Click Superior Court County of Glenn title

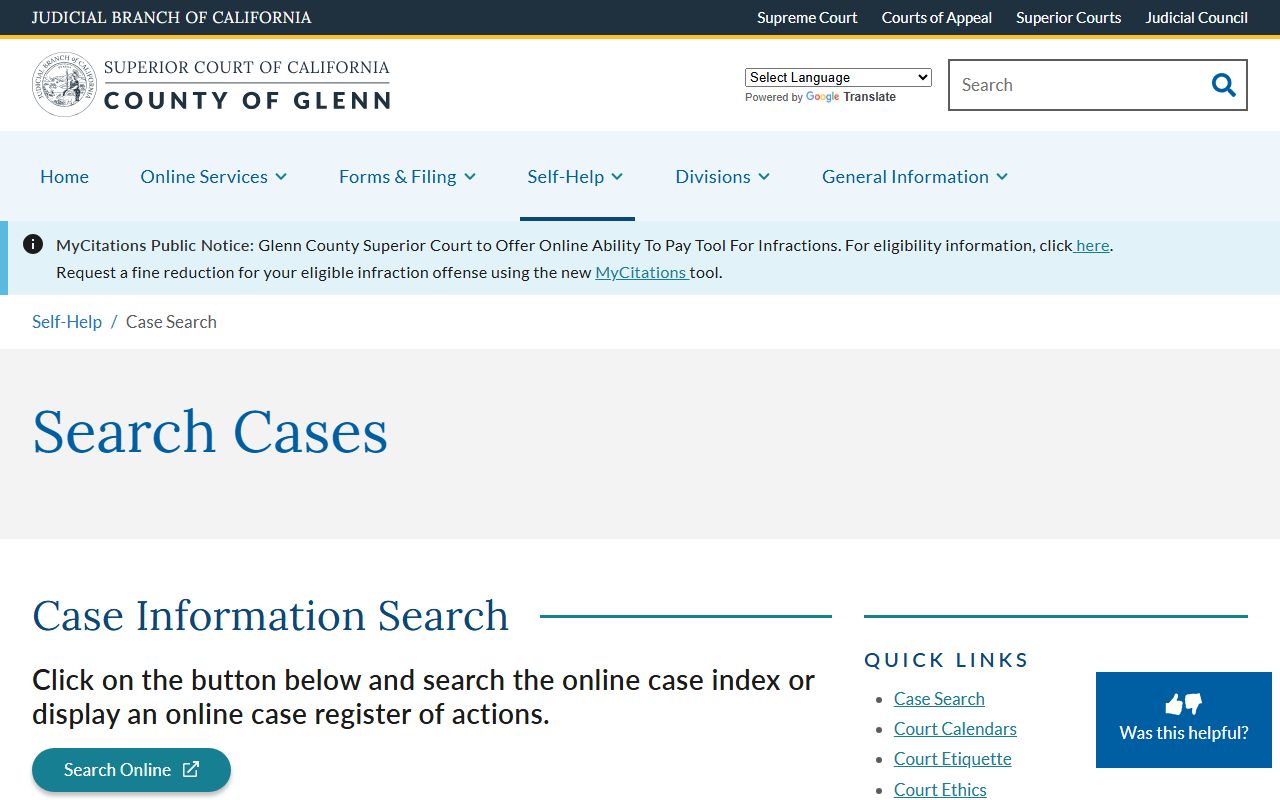pyautogui.click(x=247, y=85)
